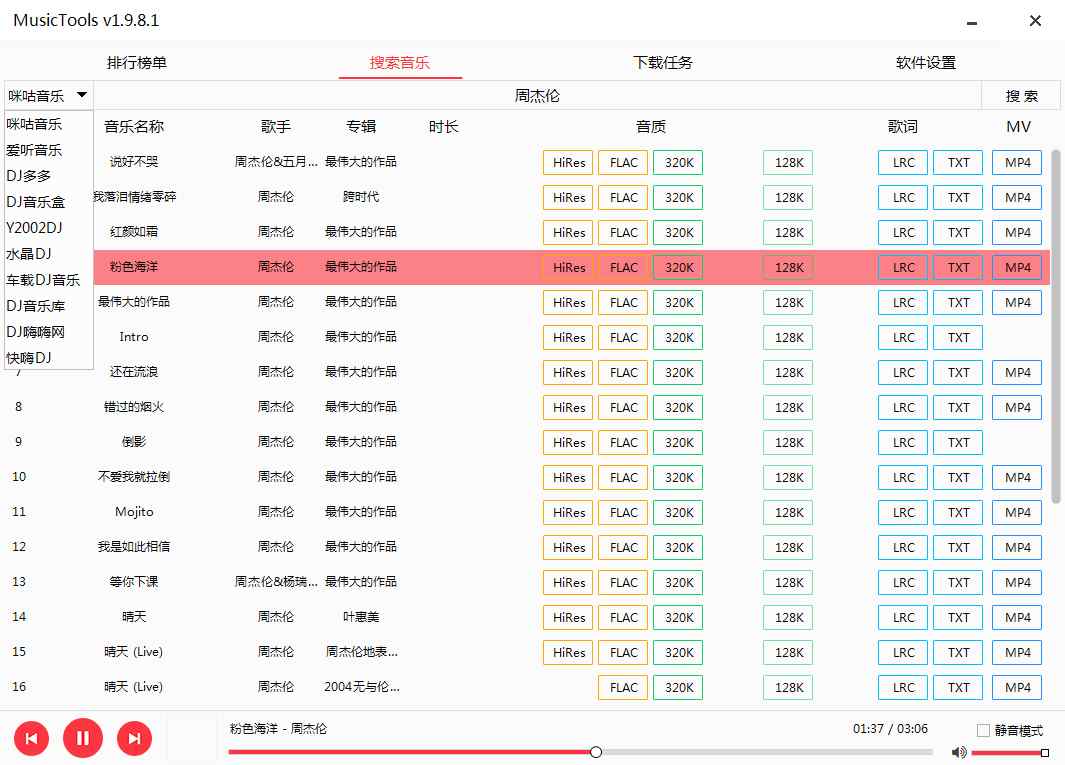This screenshot has width=1065, height=765.
Task: Play the previous track
Action: (31, 739)
